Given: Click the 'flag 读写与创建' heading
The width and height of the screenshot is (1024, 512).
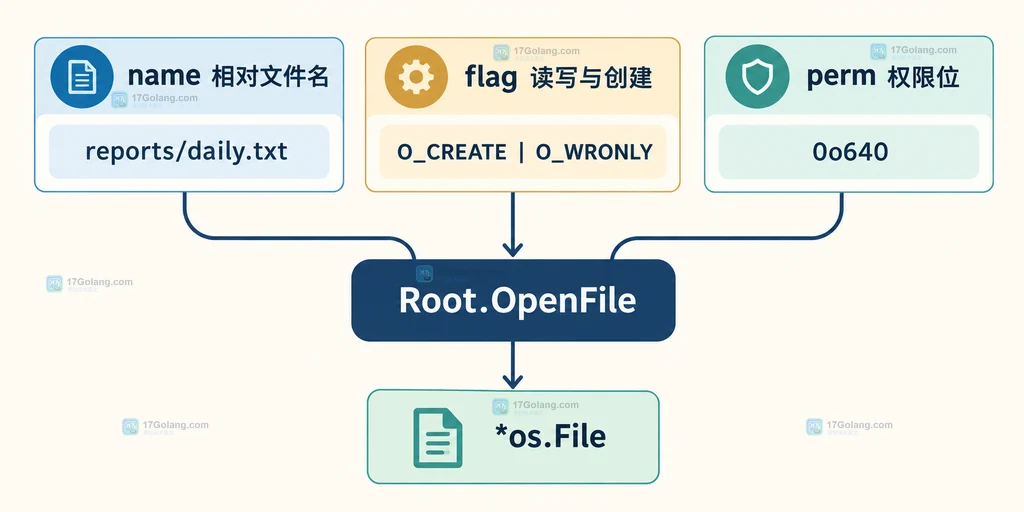Looking at the screenshot, I should (558, 78).
